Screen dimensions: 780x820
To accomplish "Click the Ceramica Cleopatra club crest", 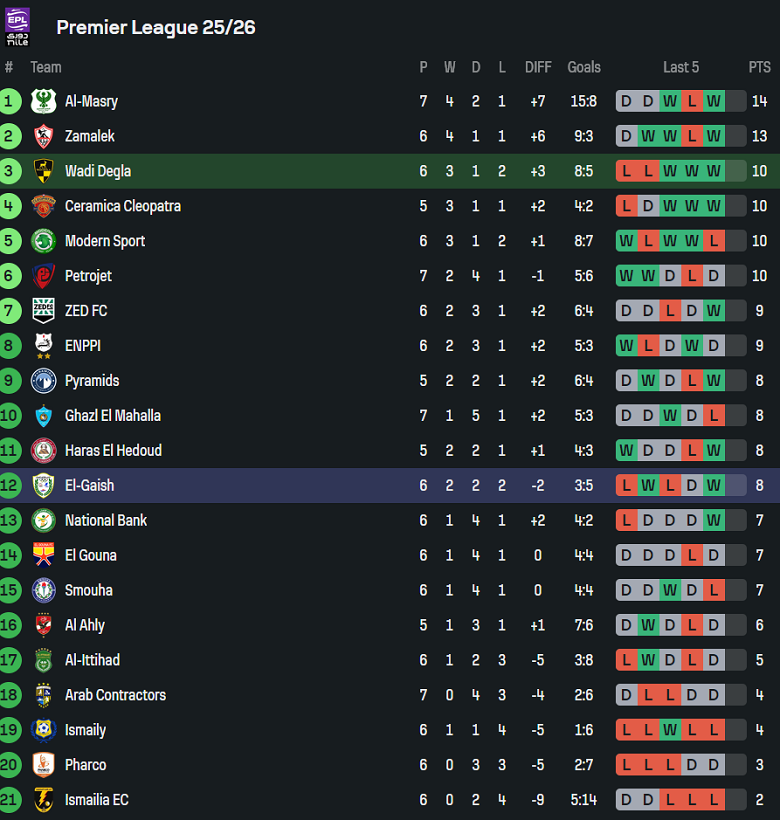I will tap(43, 206).
